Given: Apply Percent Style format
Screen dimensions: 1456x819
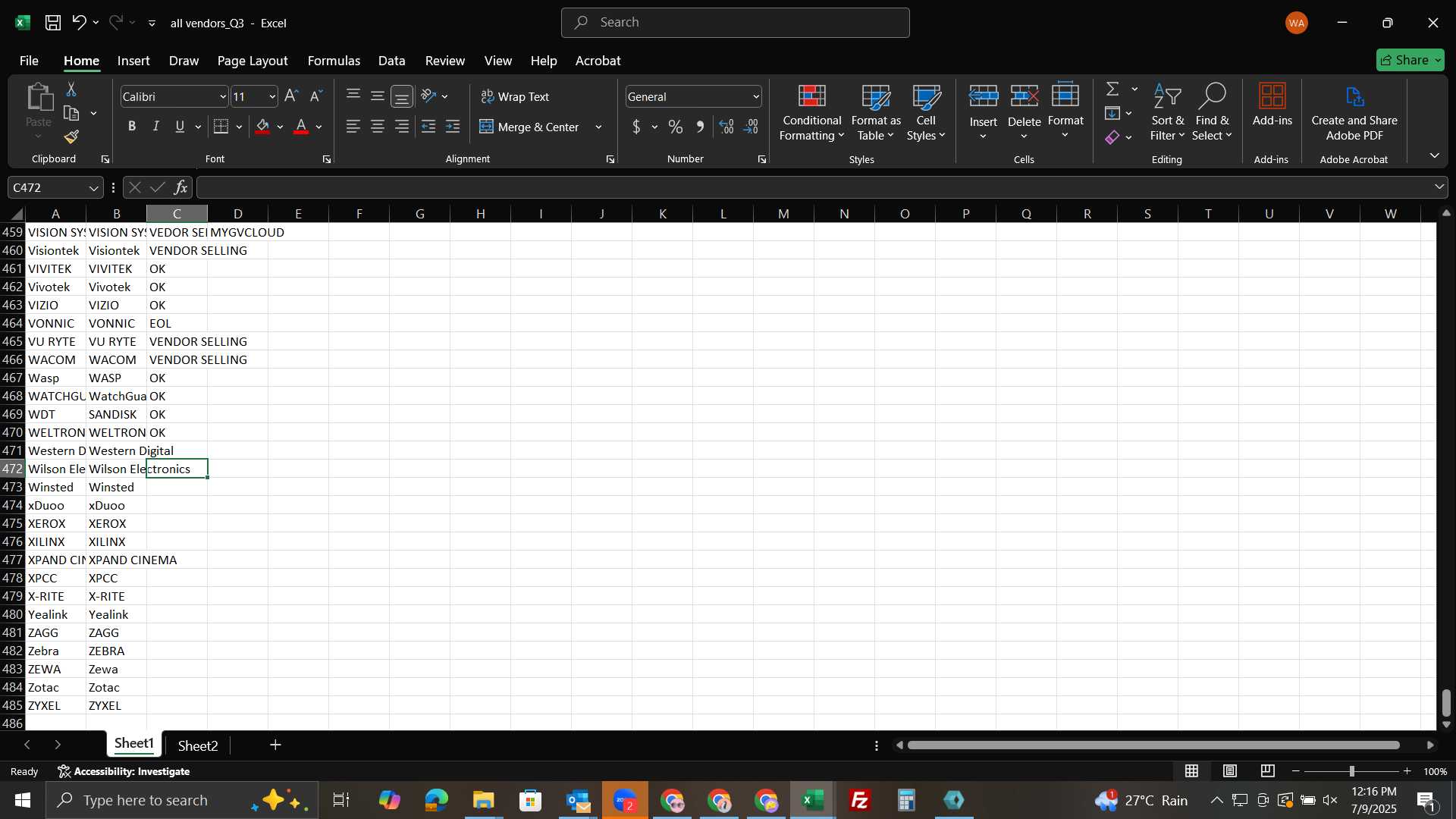Looking at the screenshot, I should [x=676, y=127].
